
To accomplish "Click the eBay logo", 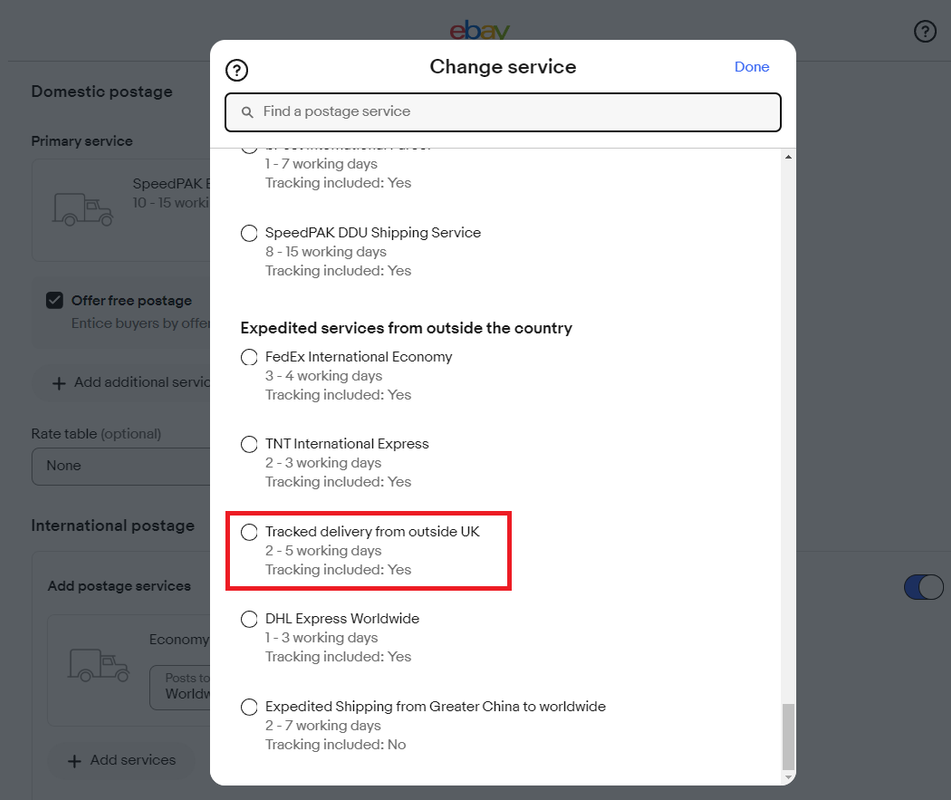I will coord(479,30).
